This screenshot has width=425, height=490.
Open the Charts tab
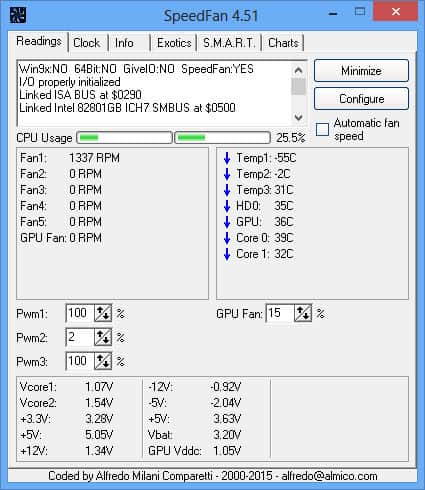coord(283,43)
